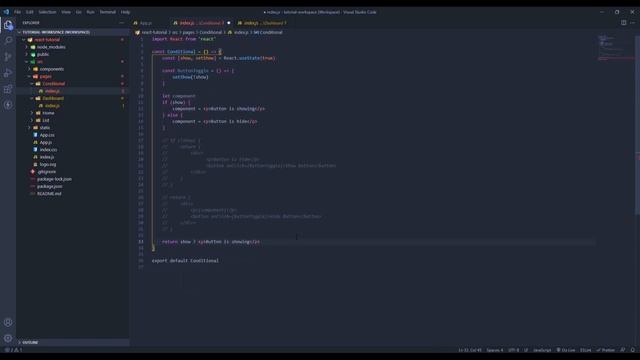Open the Explorer view in activity bar
The height and width of the screenshot is (360, 640).
(8, 25)
